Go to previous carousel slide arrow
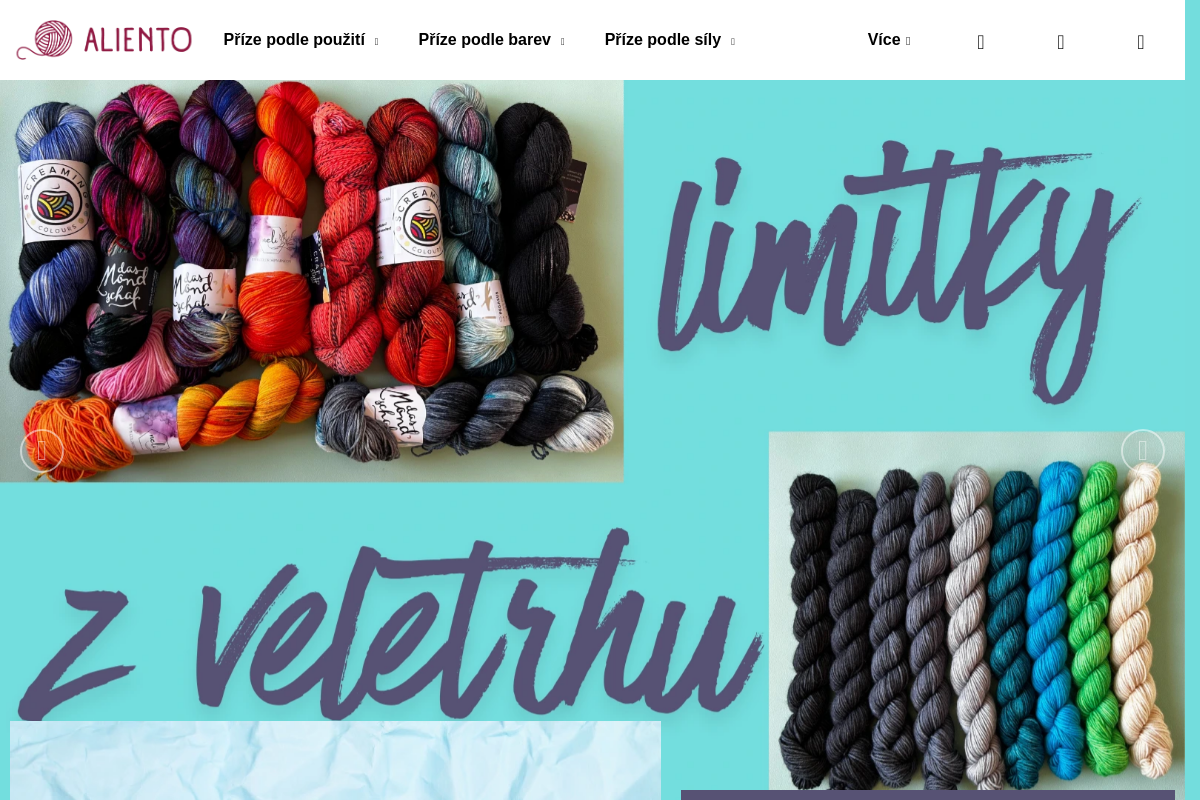 tap(42, 451)
